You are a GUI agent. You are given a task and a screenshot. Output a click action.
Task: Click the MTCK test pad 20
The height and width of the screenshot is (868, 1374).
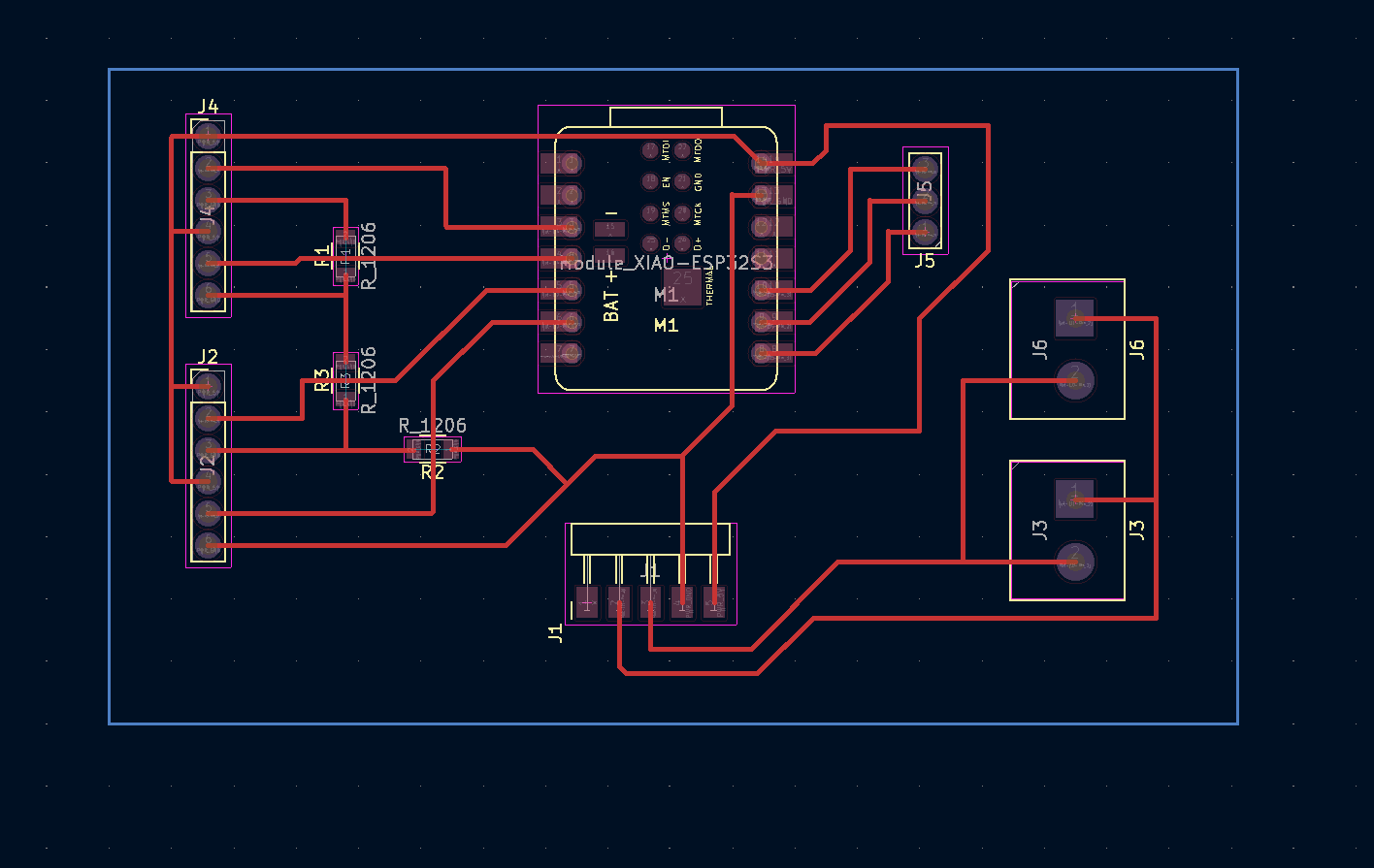click(x=683, y=212)
